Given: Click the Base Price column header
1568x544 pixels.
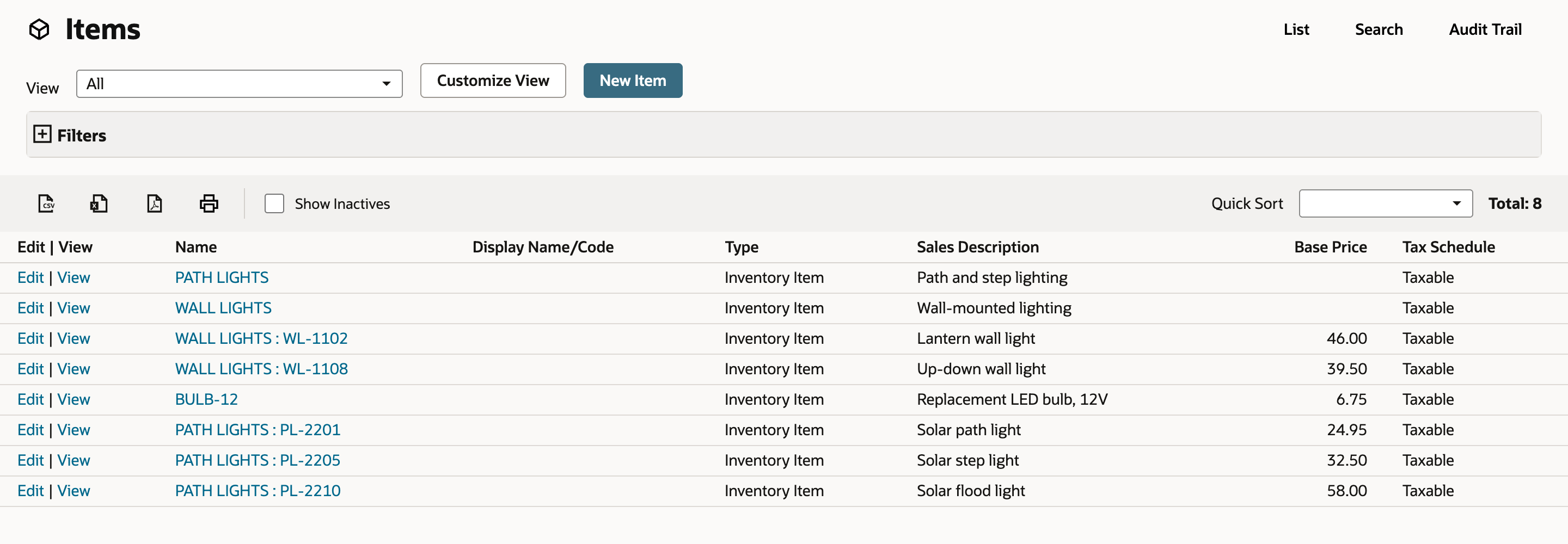Looking at the screenshot, I should [1330, 247].
